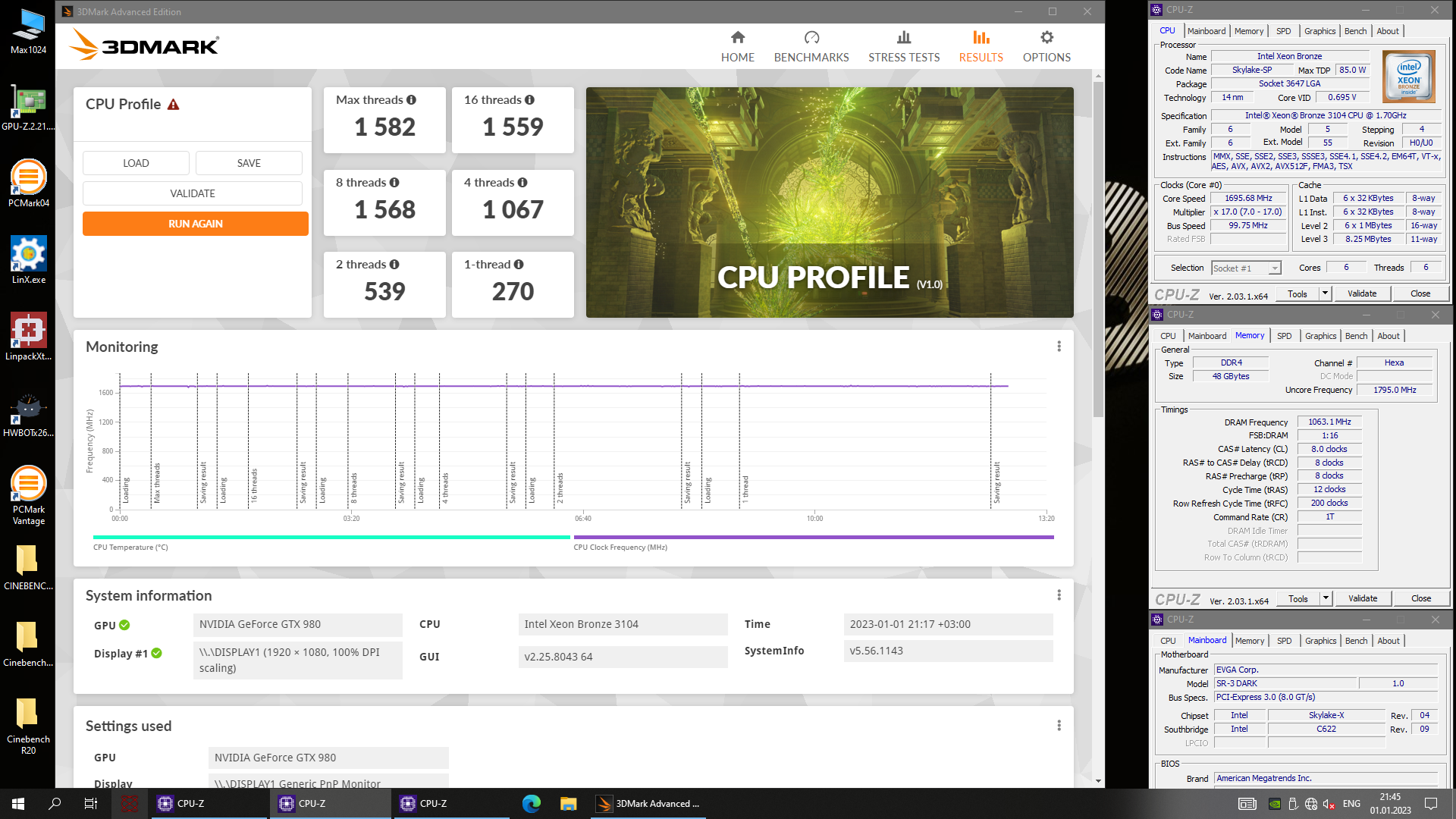The image size is (1456, 819).
Task: Click the CPU Temperature green legend bar
Action: tap(331, 537)
